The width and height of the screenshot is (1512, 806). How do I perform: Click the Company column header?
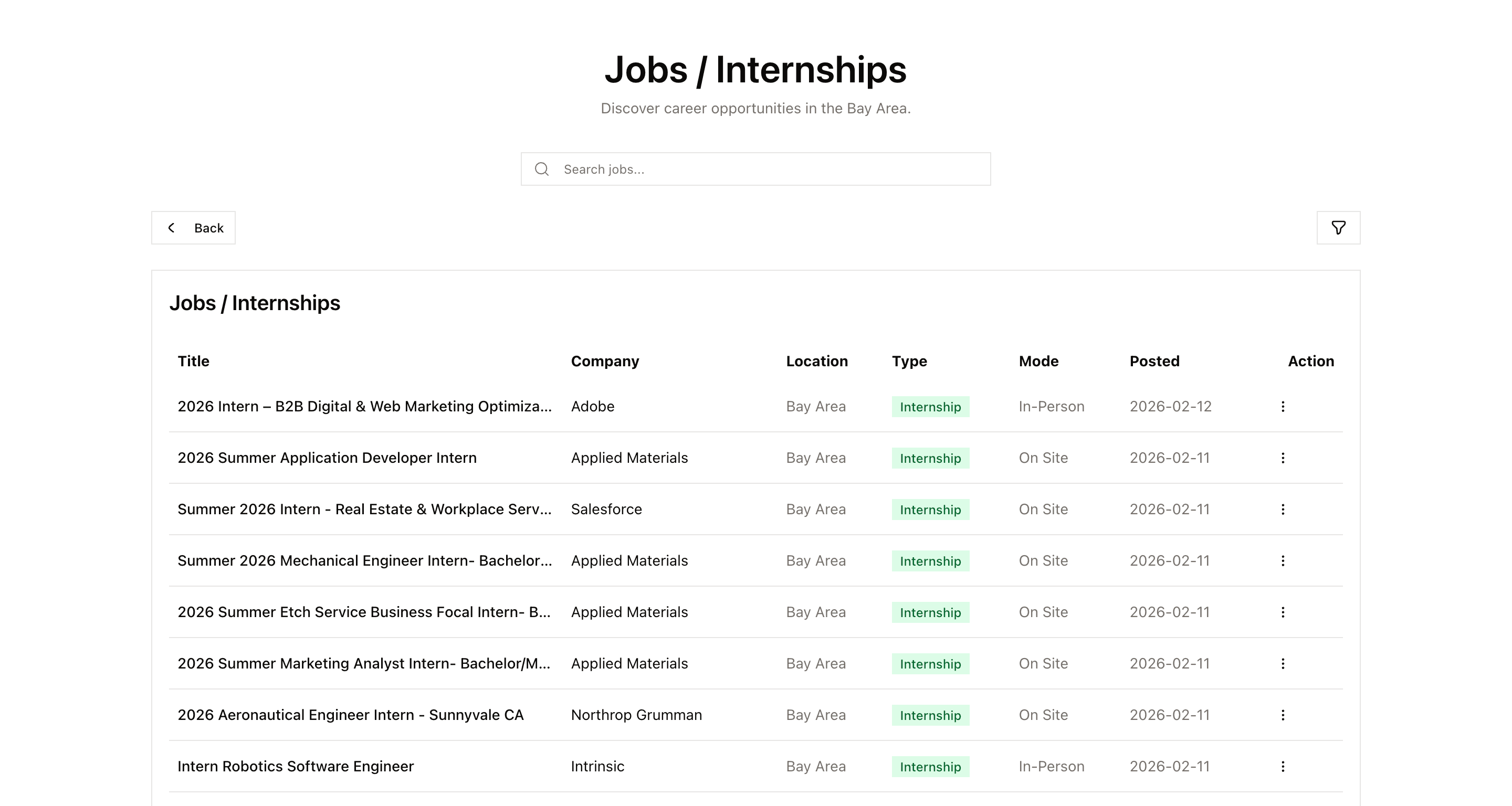click(605, 362)
